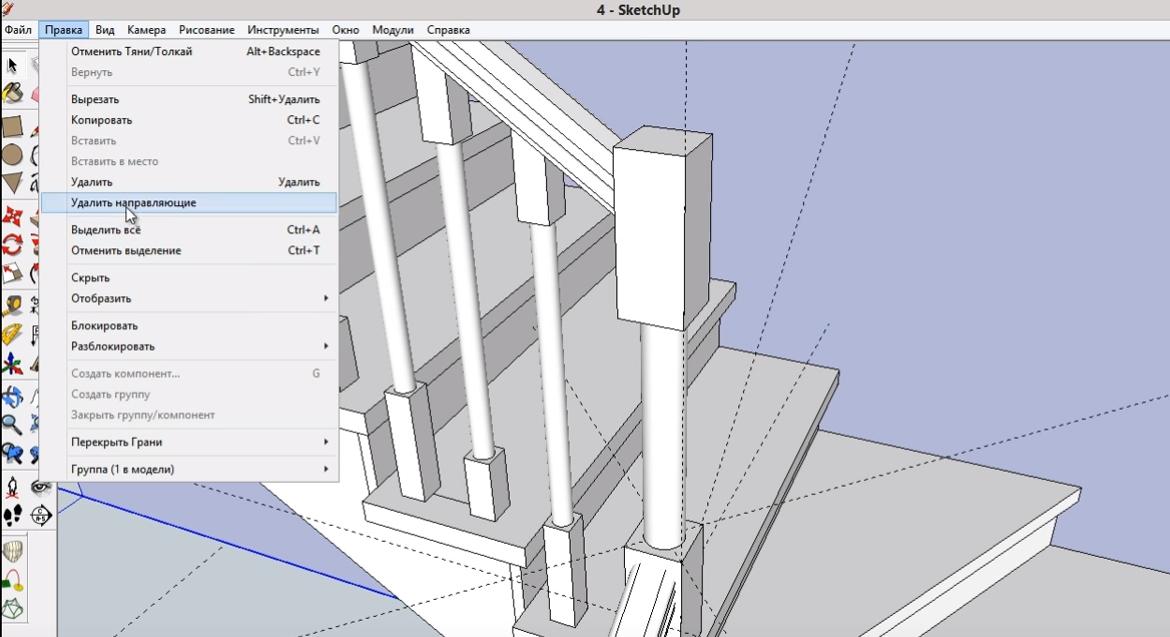The image size is (1170, 637).
Task: Click Удалить направляющие menu entry
Action: click(x=190, y=203)
